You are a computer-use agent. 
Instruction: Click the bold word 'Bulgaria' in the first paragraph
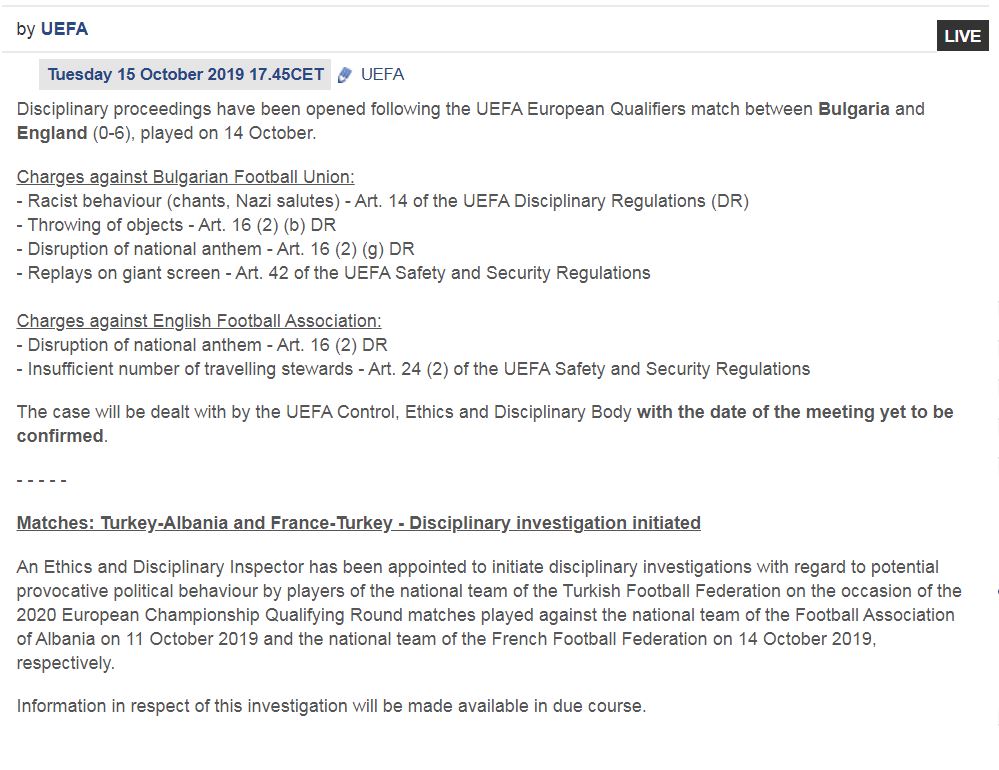(x=853, y=109)
